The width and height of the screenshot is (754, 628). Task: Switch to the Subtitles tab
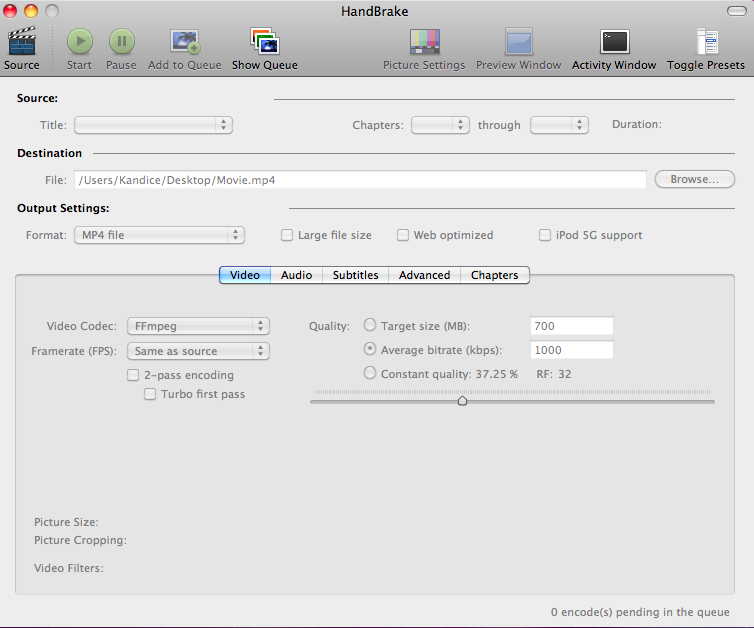pos(355,275)
